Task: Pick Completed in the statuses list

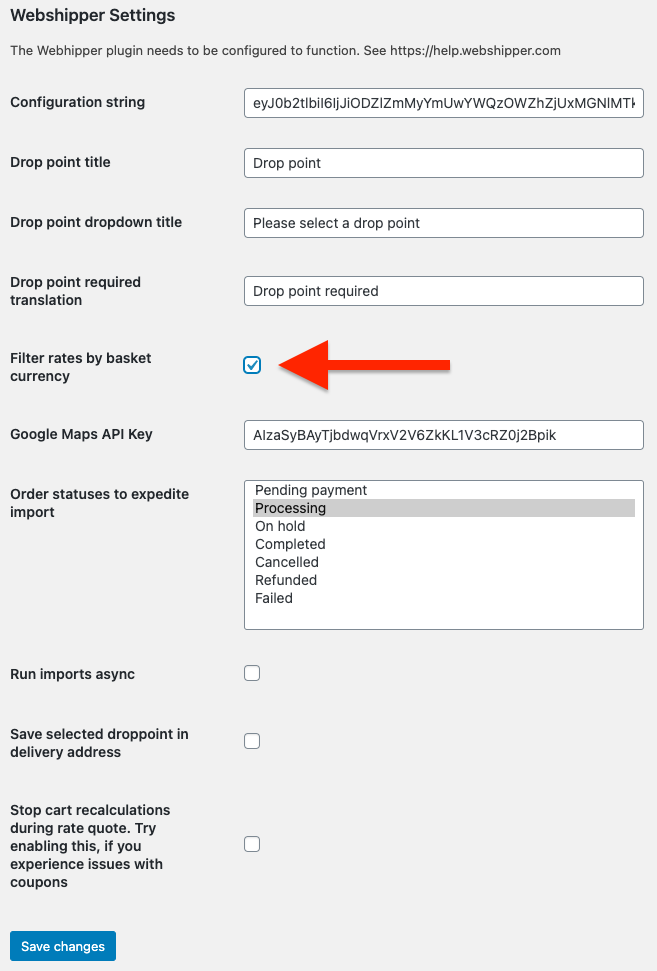Action: 444,544
